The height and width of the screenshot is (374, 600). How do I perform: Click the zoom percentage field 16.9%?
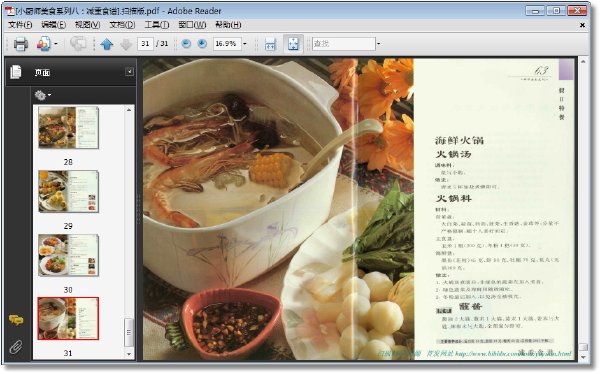coord(227,44)
